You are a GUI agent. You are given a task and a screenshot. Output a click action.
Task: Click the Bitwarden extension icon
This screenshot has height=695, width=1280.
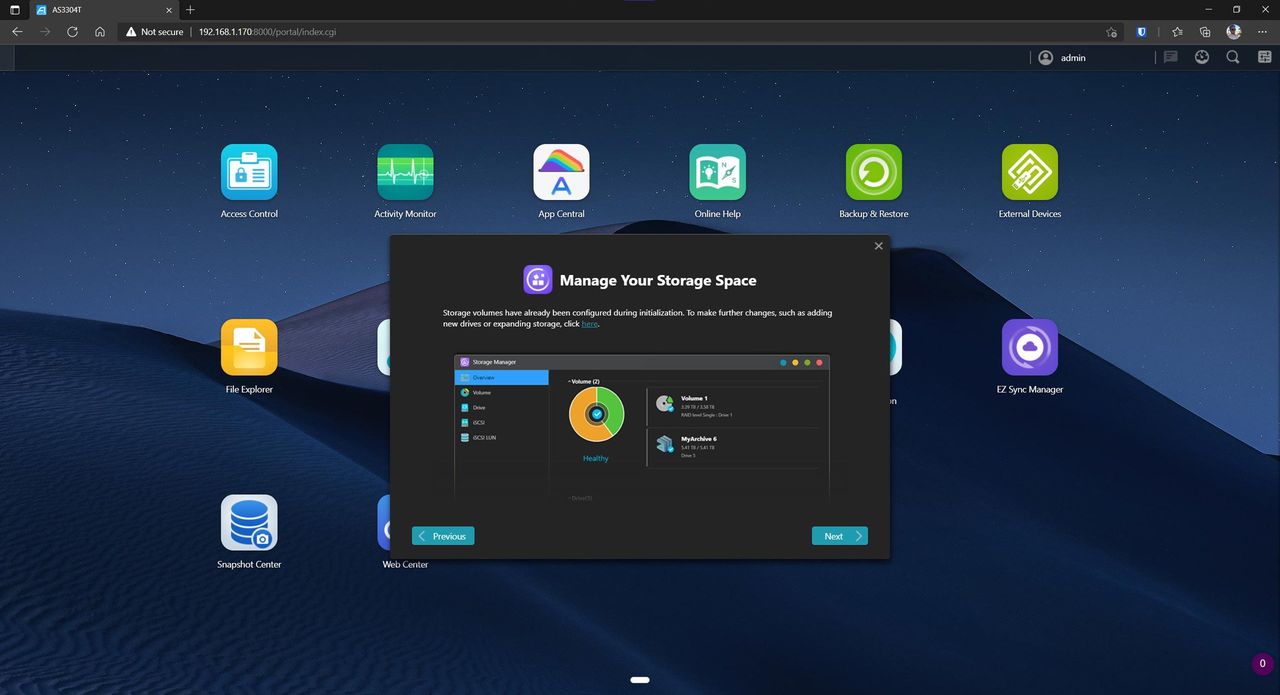(x=1141, y=32)
